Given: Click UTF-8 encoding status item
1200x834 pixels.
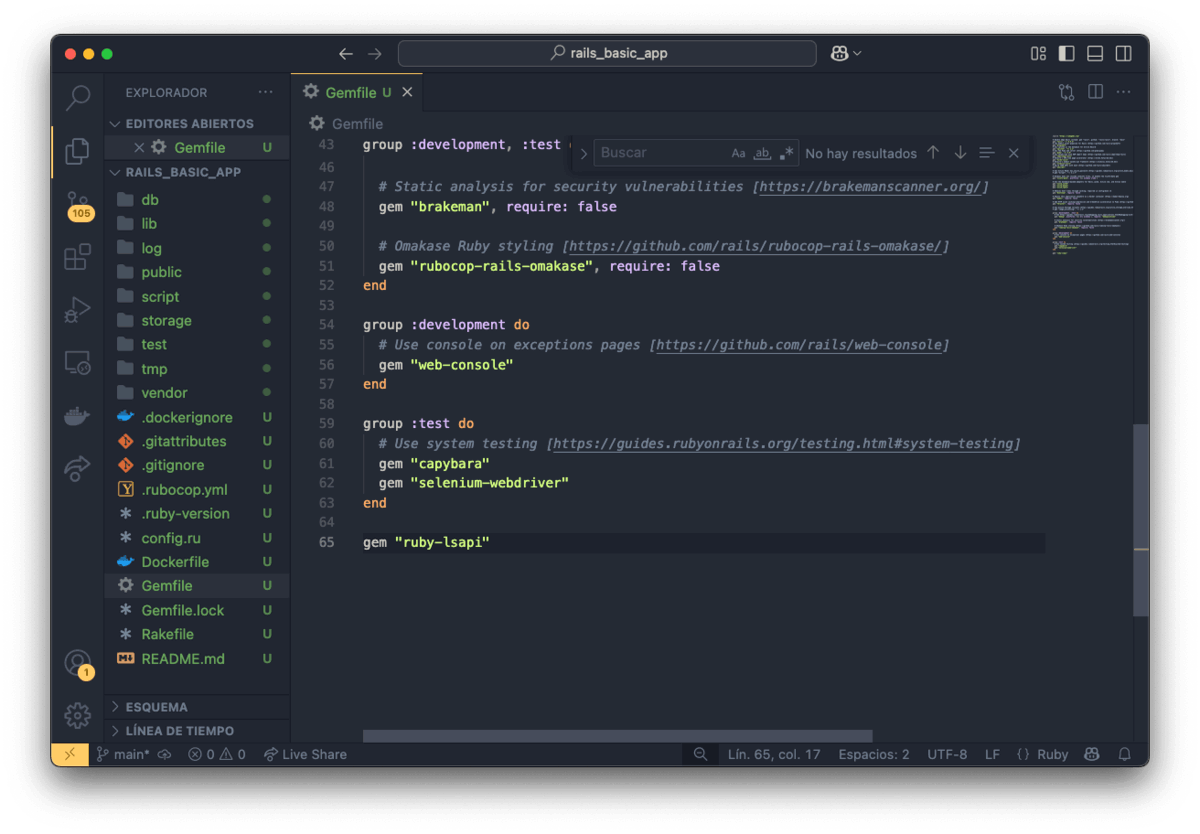Looking at the screenshot, I should point(947,754).
